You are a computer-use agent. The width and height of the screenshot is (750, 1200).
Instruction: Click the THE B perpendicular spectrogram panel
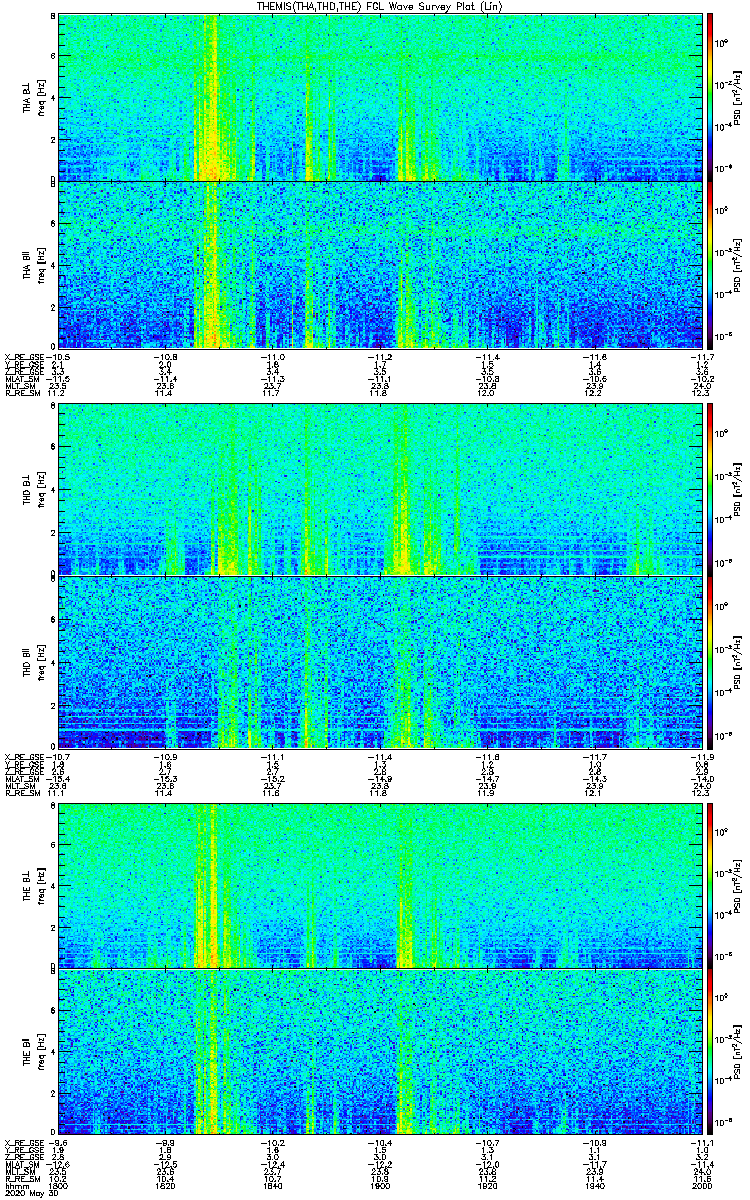point(380,885)
